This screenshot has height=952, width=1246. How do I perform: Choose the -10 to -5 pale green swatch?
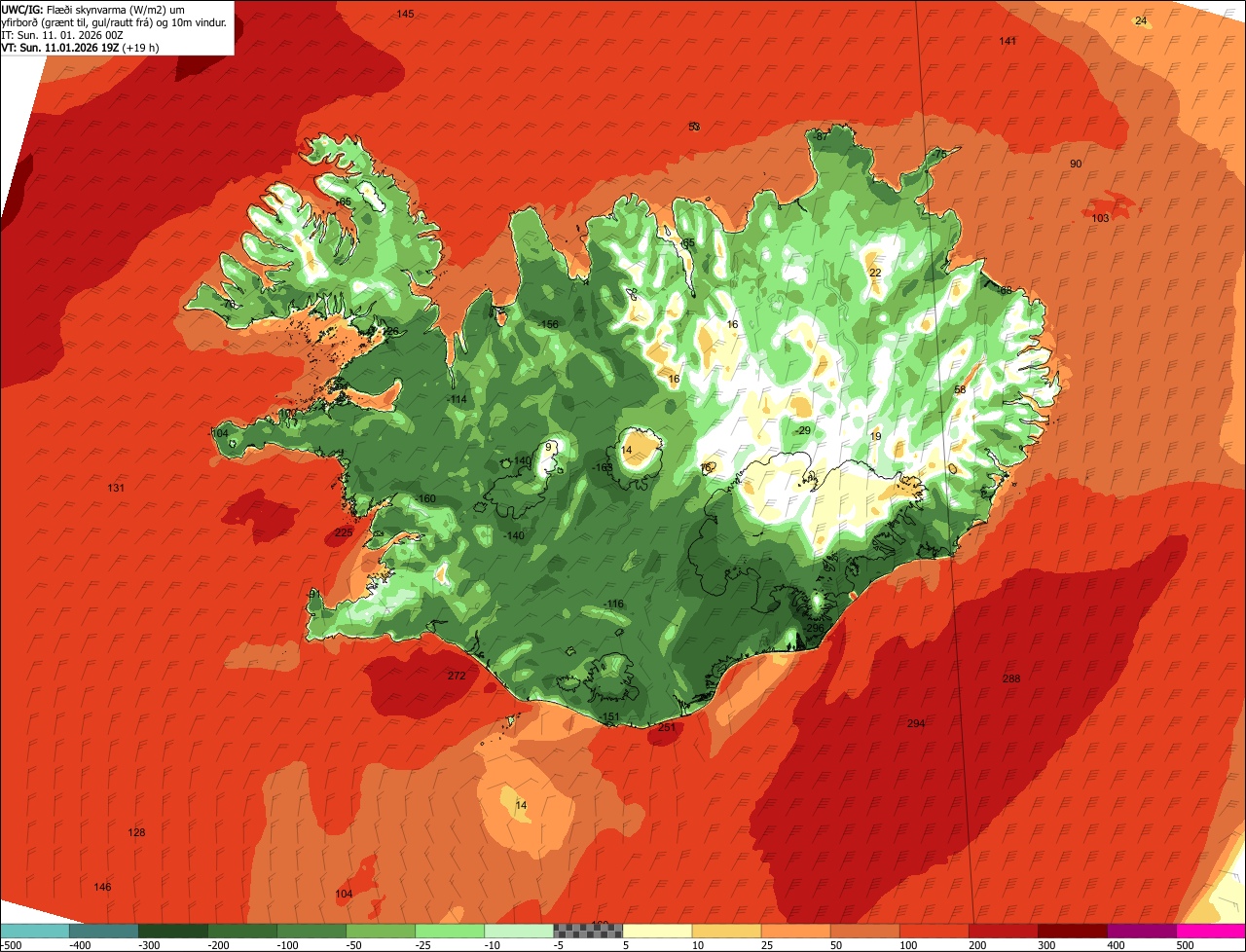pos(519,931)
